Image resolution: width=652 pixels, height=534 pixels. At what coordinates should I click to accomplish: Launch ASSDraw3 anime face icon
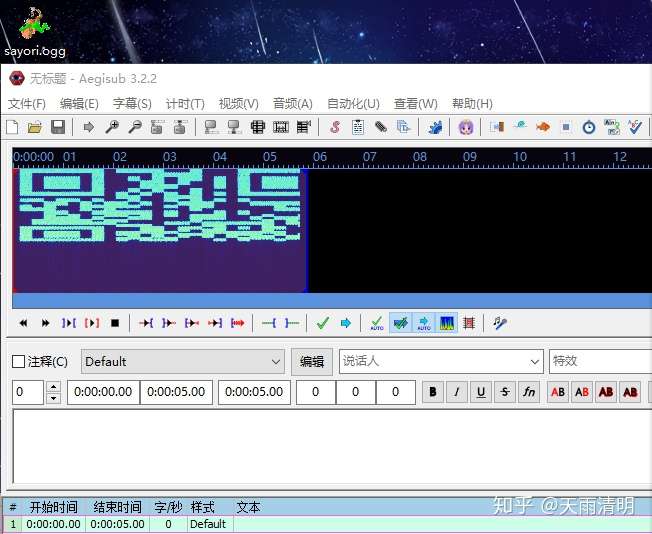(466, 127)
